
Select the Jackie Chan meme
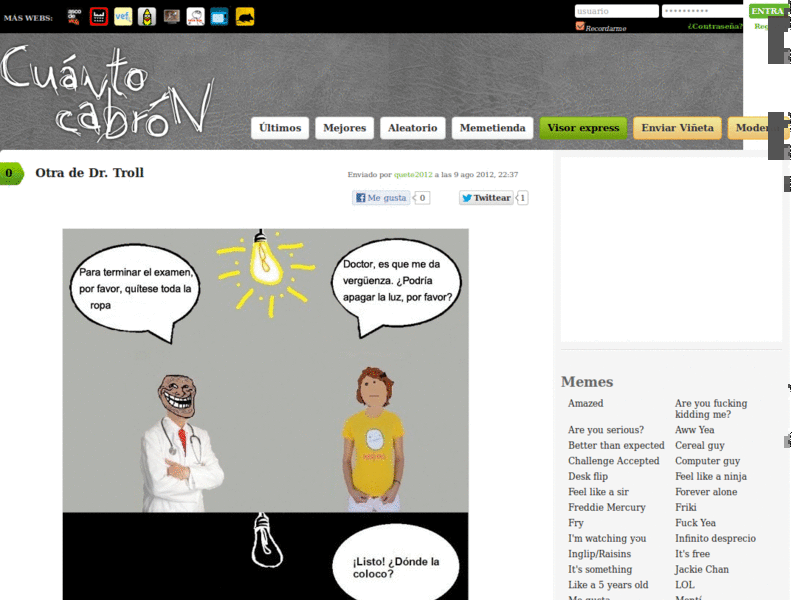(x=702, y=569)
